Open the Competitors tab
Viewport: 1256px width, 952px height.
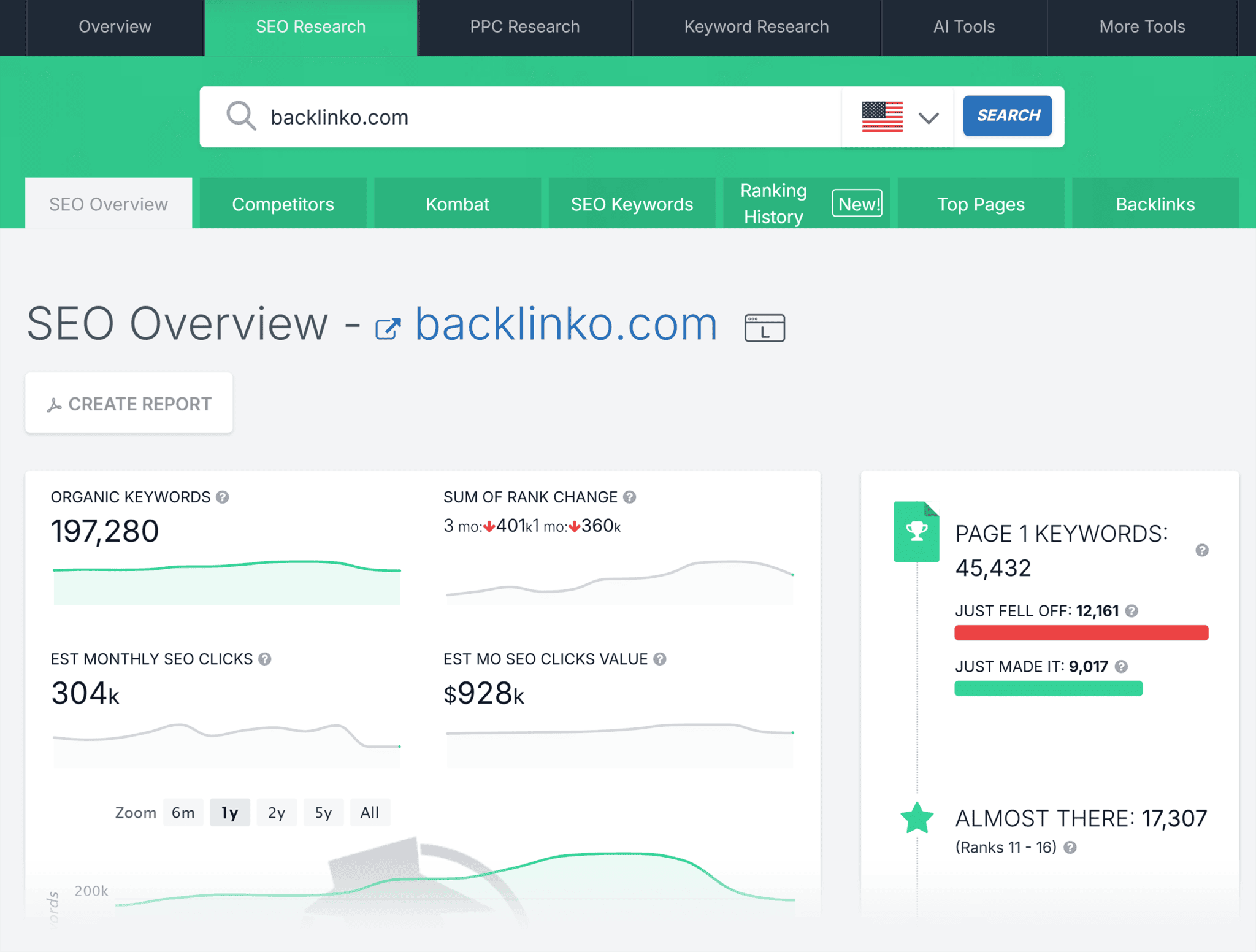[x=283, y=203]
